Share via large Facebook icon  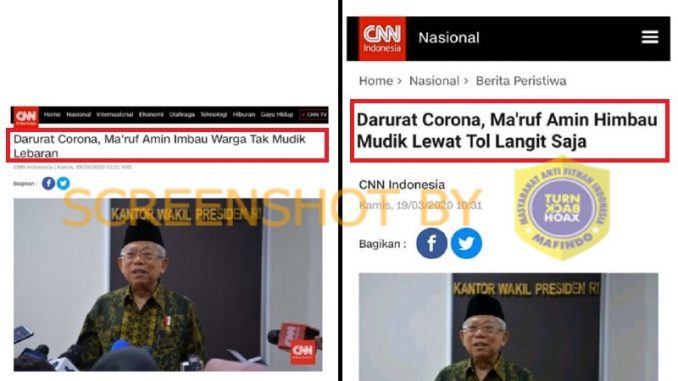tap(432, 243)
